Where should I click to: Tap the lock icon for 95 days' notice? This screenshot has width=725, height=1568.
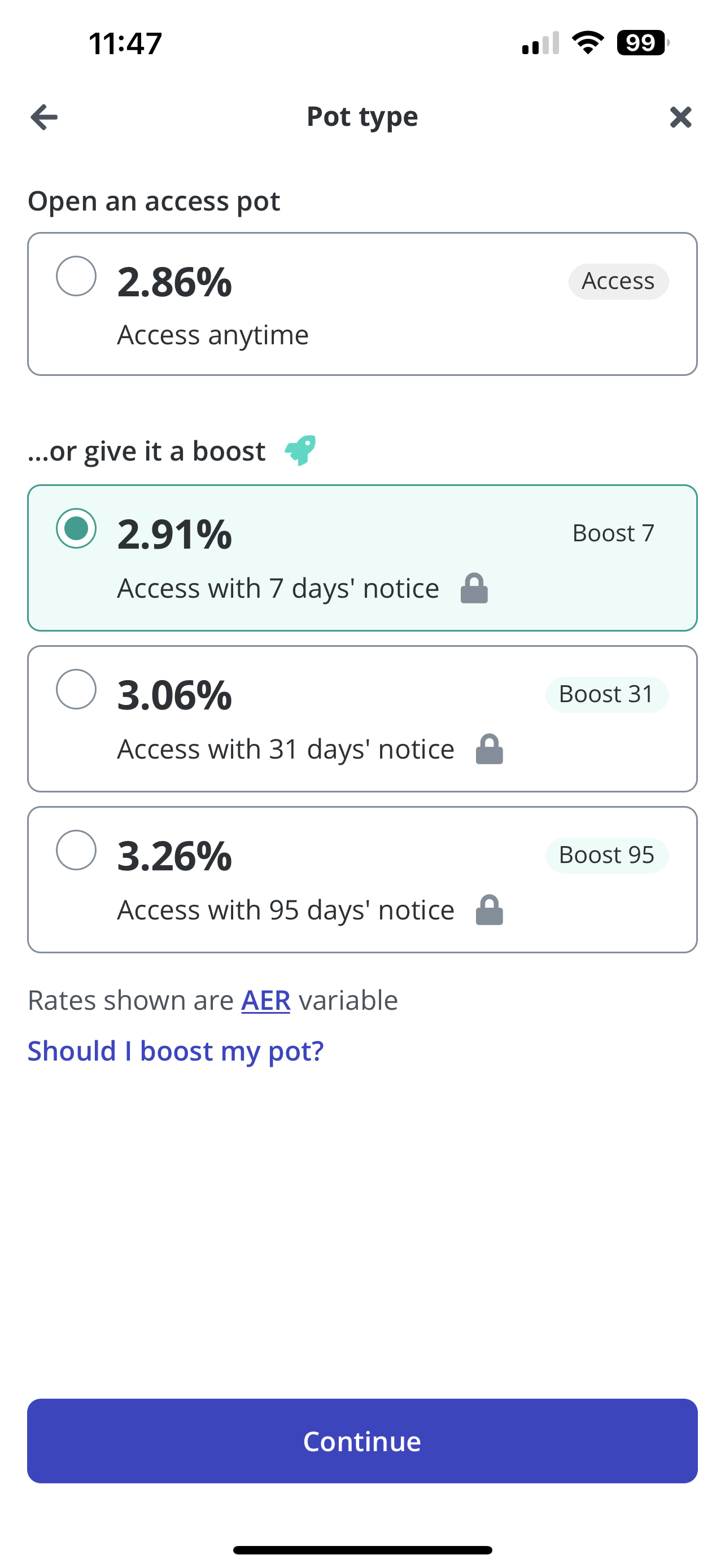pyautogui.click(x=490, y=909)
